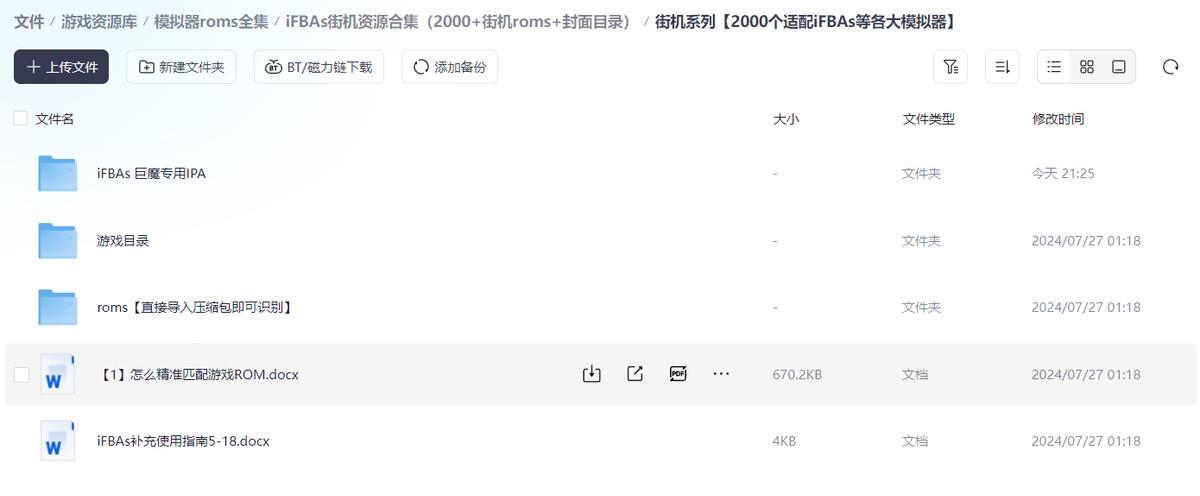The height and width of the screenshot is (496, 1200).
Task: Download 怎么精准匹配游戏ROM.docx via row download icon
Action: coord(591,374)
